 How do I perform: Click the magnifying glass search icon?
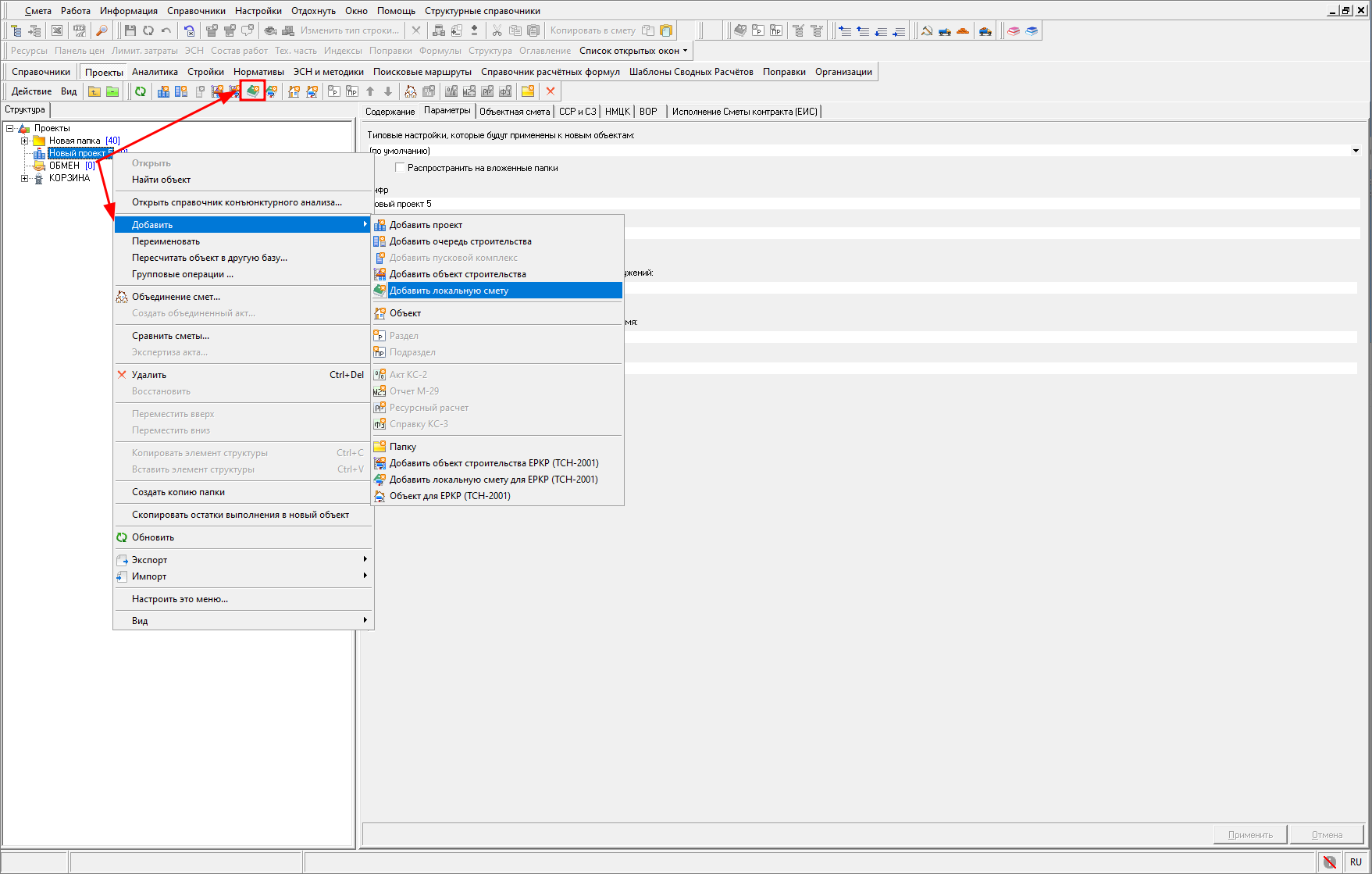pos(102,30)
